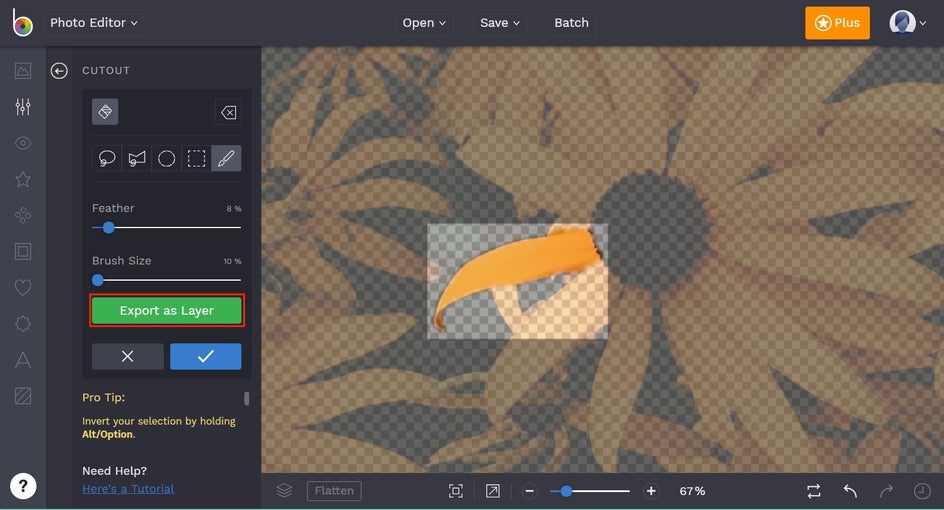This screenshot has height=510, width=944.
Task: Open the Artsy sidebar icon
Action: [23, 215]
